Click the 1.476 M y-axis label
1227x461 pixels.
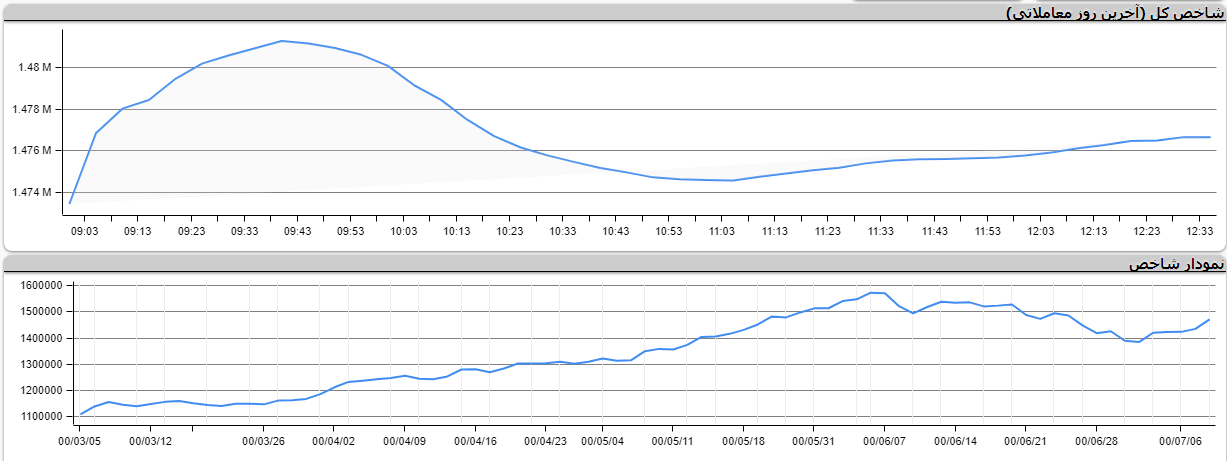[35, 151]
